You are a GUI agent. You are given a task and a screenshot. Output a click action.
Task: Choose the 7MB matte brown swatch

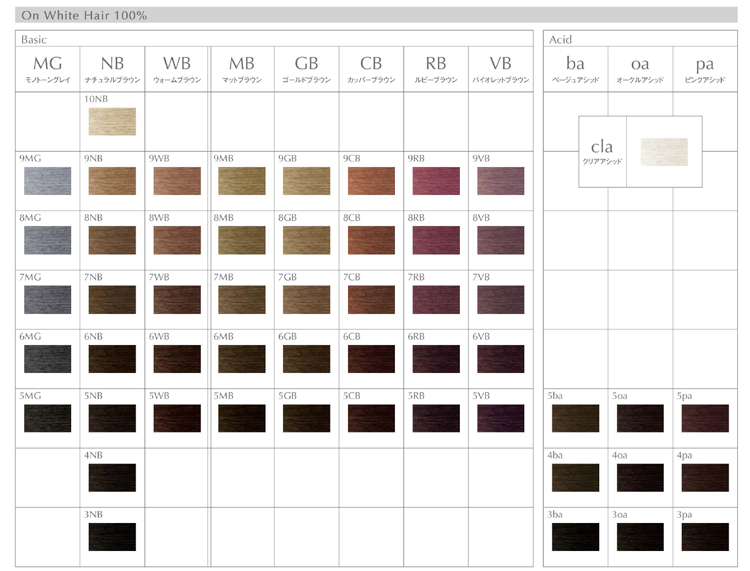click(241, 299)
